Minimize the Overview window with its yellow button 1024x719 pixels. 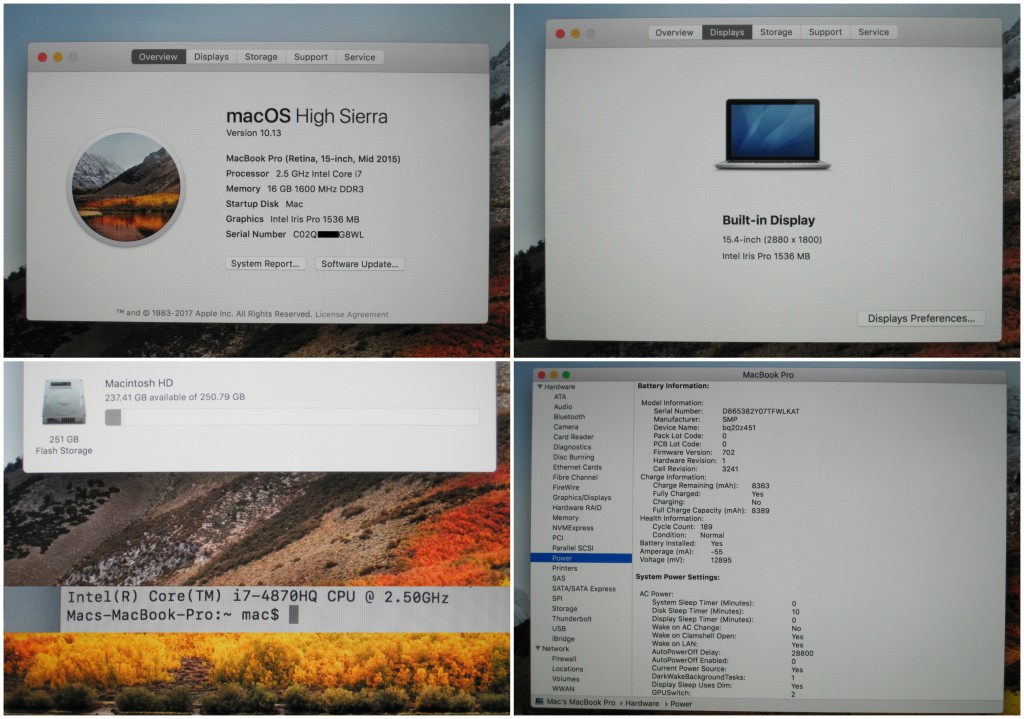[x=58, y=57]
